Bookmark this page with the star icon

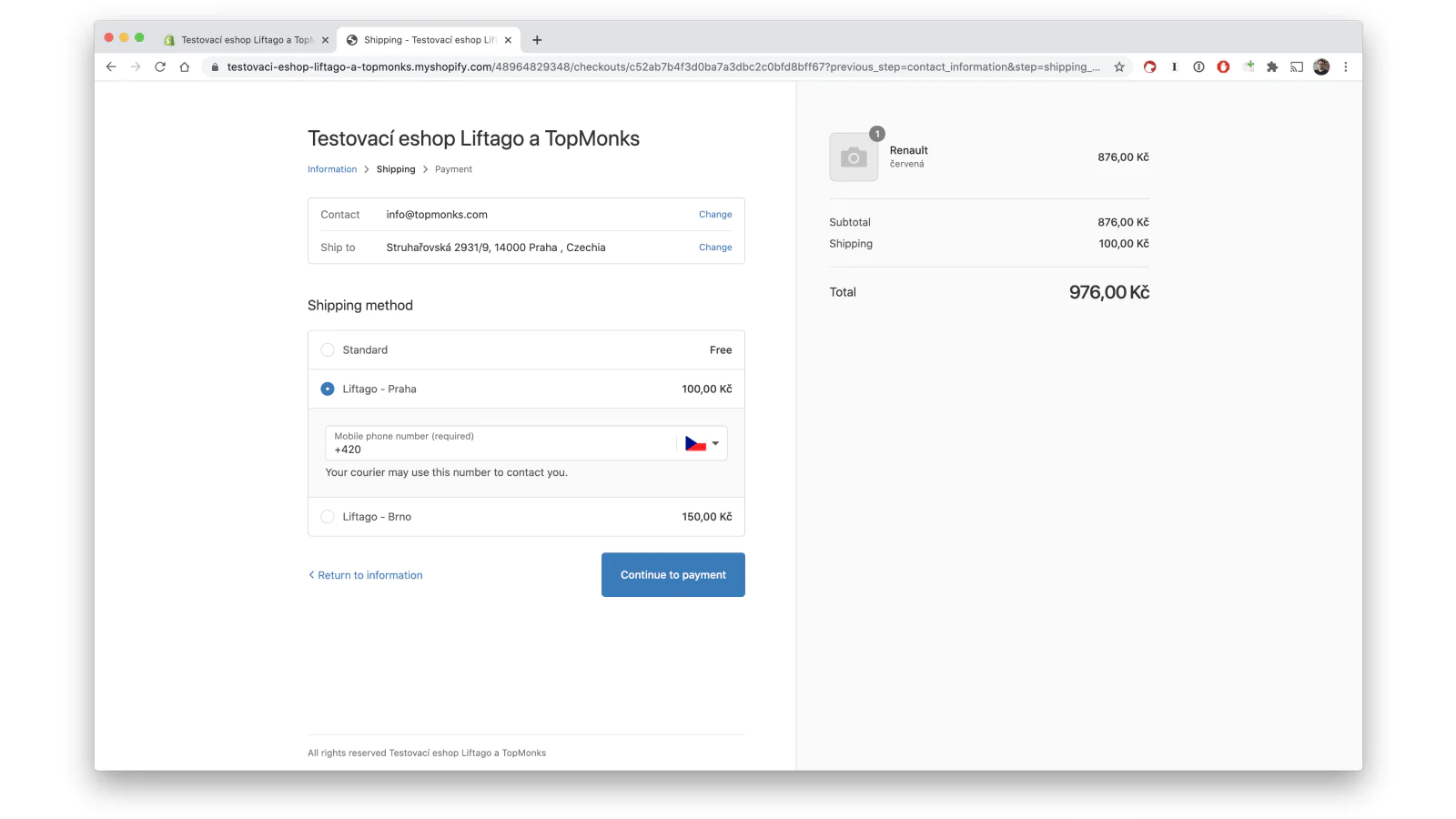(x=1119, y=66)
